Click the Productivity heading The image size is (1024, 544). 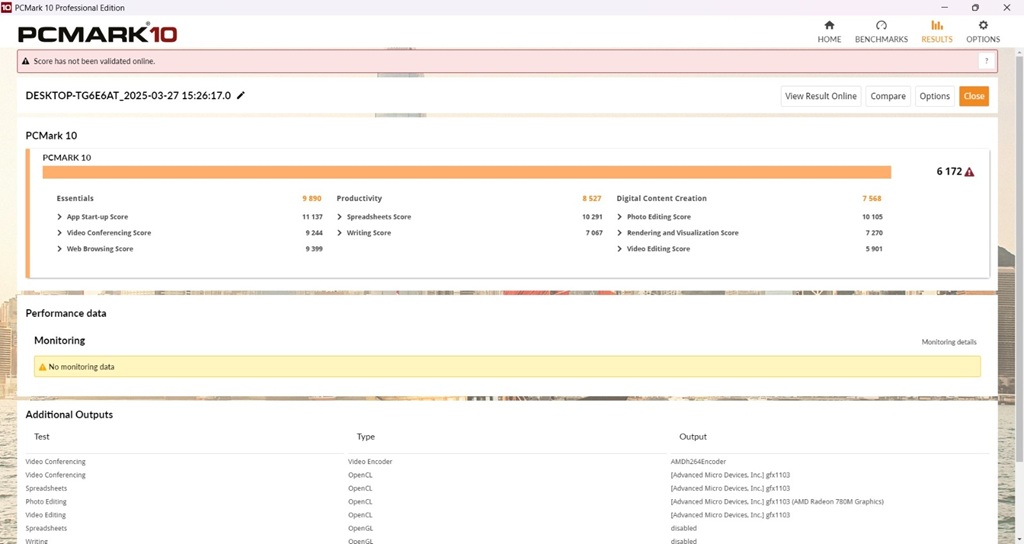point(359,199)
